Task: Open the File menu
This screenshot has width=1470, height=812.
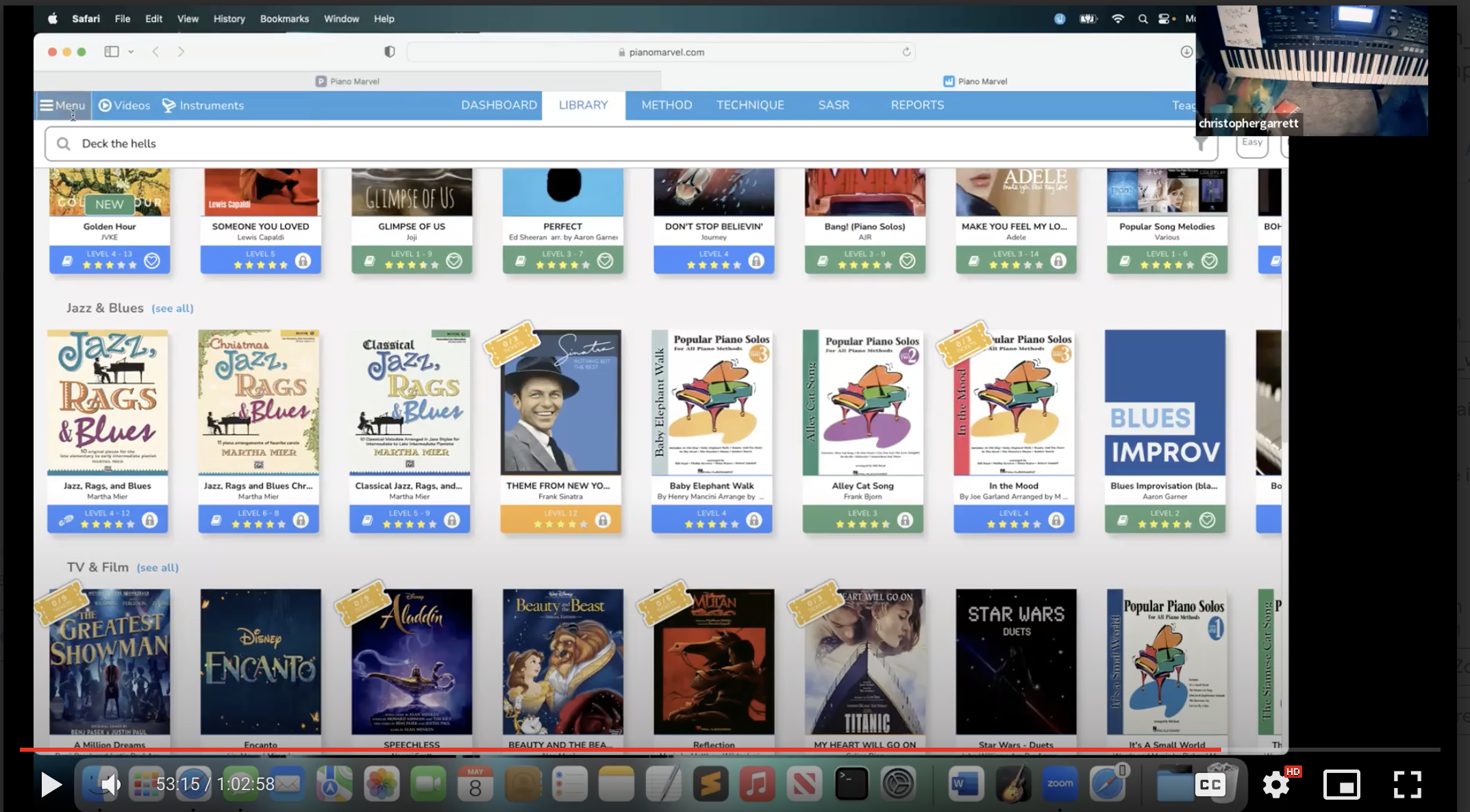Action: pyautogui.click(x=123, y=18)
